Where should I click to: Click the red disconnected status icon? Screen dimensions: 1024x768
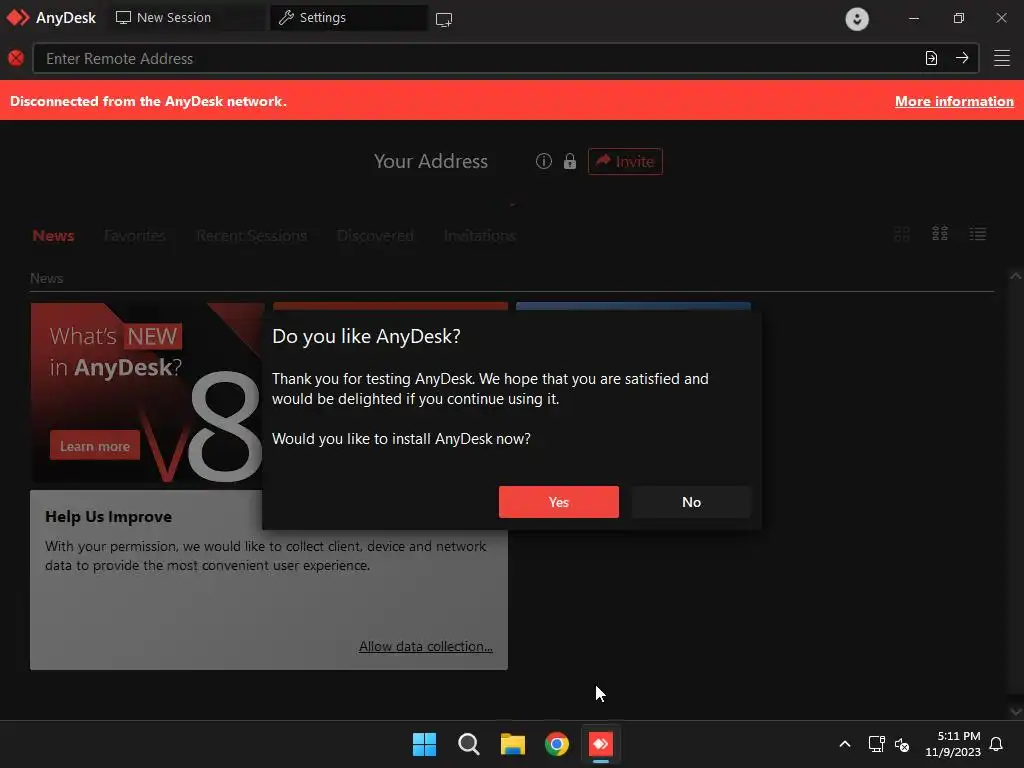coord(16,58)
